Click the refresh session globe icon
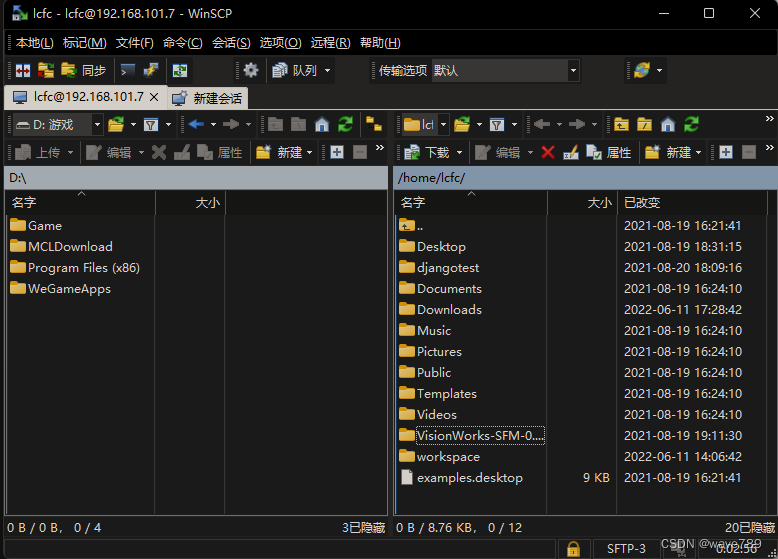 642,70
